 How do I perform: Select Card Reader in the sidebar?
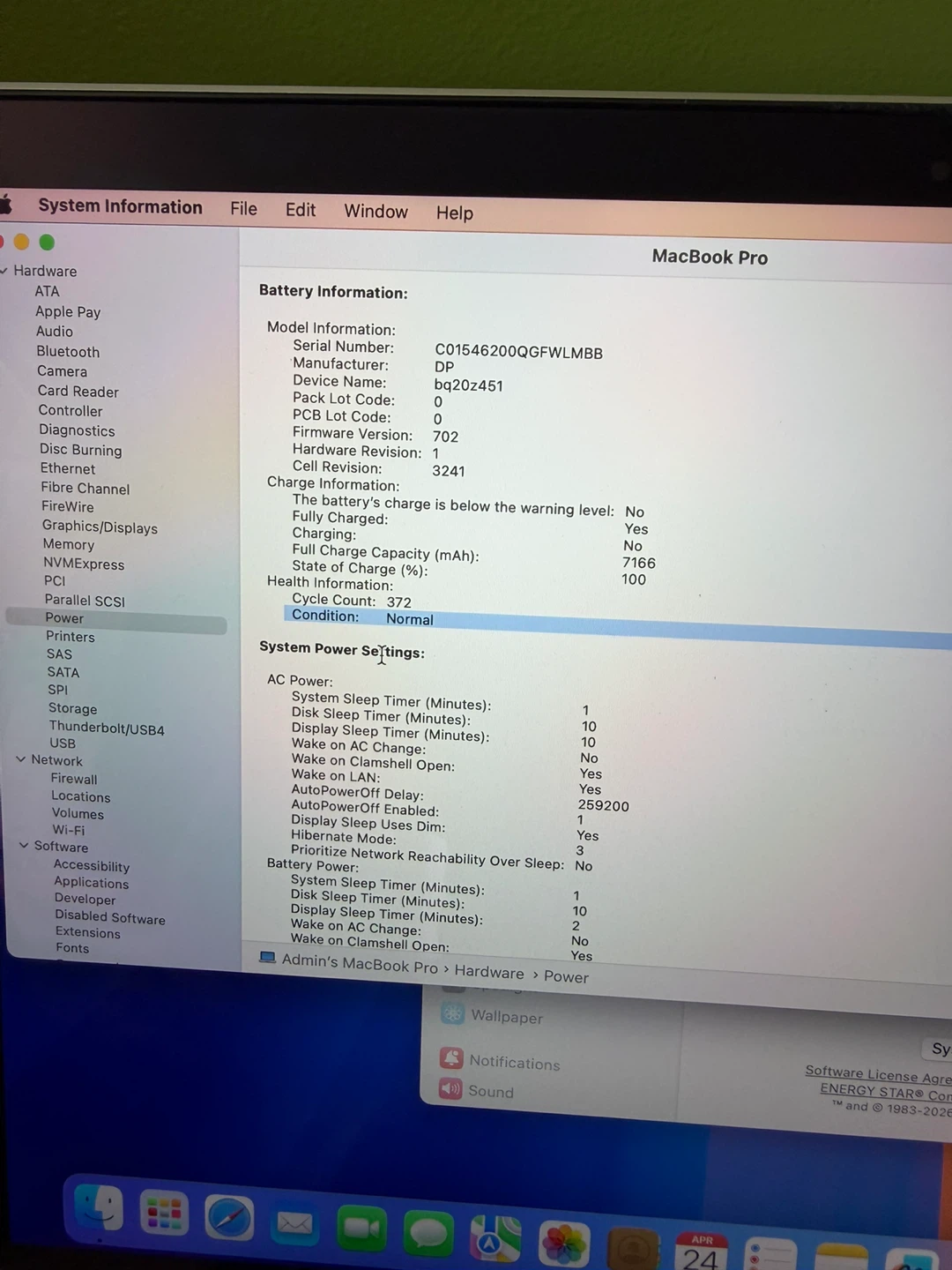pos(78,391)
